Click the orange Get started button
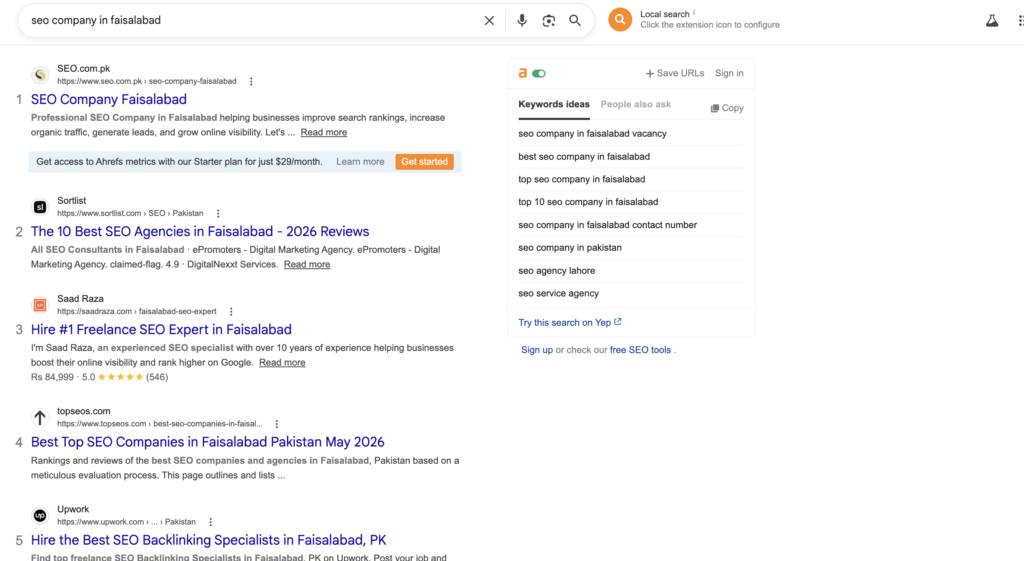 424,161
